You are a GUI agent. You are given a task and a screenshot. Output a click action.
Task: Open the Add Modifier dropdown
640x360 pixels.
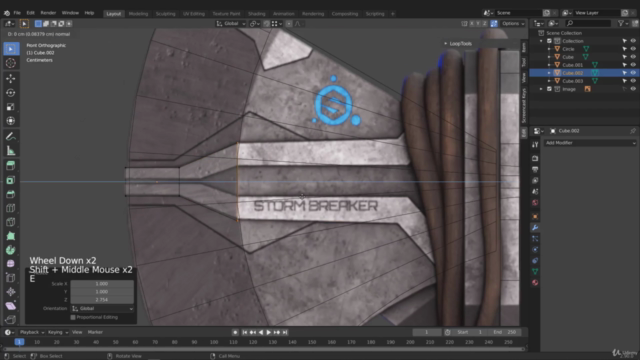[x=590, y=143]
